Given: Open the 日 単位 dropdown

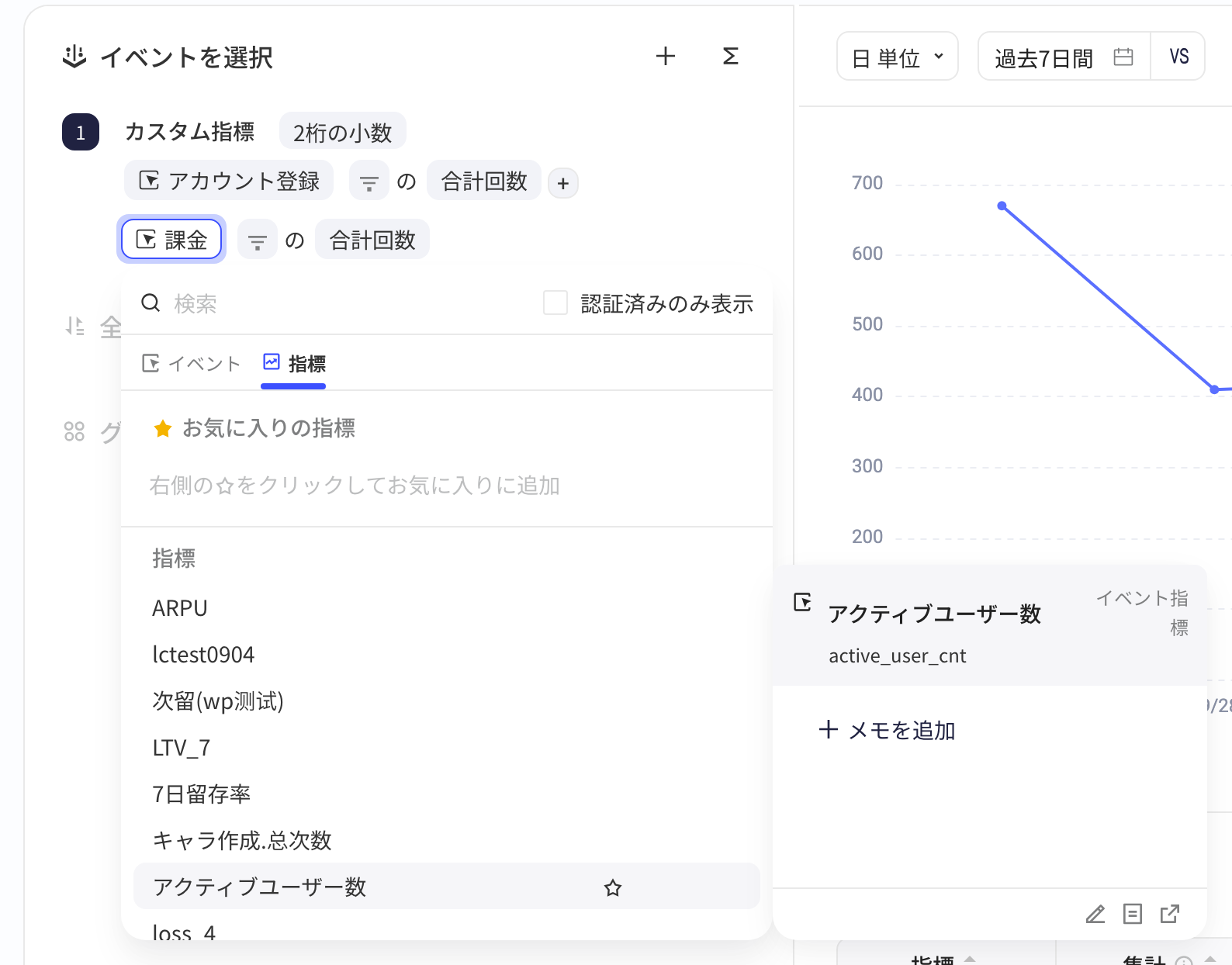Looking at the screenshot, I should tap(898, 57).
